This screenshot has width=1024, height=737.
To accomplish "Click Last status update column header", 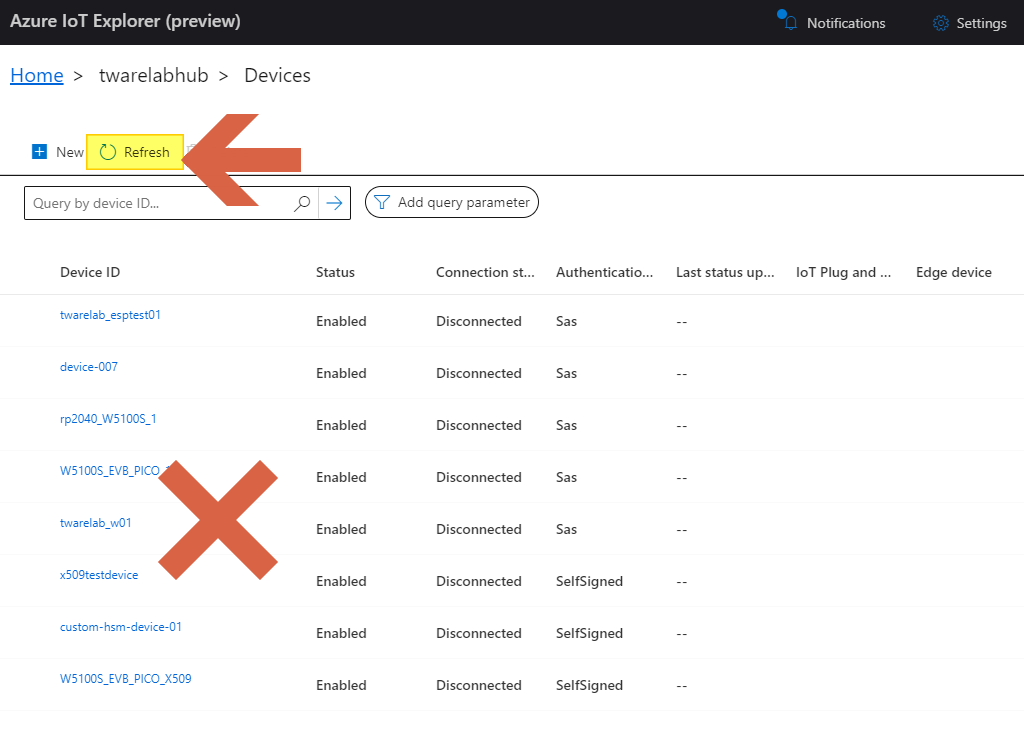I will pos(725,272).
